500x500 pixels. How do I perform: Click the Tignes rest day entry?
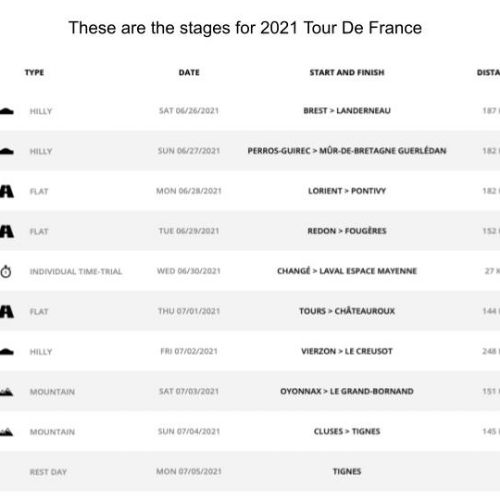(347, 471)
